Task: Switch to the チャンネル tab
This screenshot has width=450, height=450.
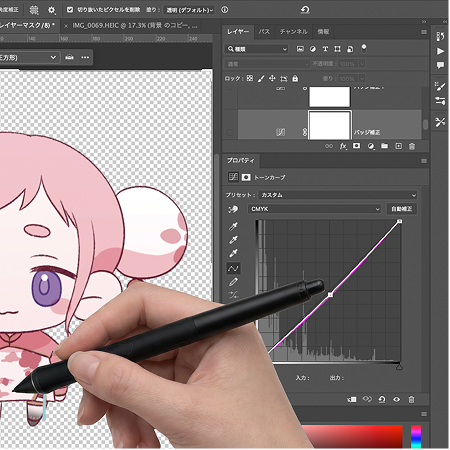Action: [x=294, y=32]
